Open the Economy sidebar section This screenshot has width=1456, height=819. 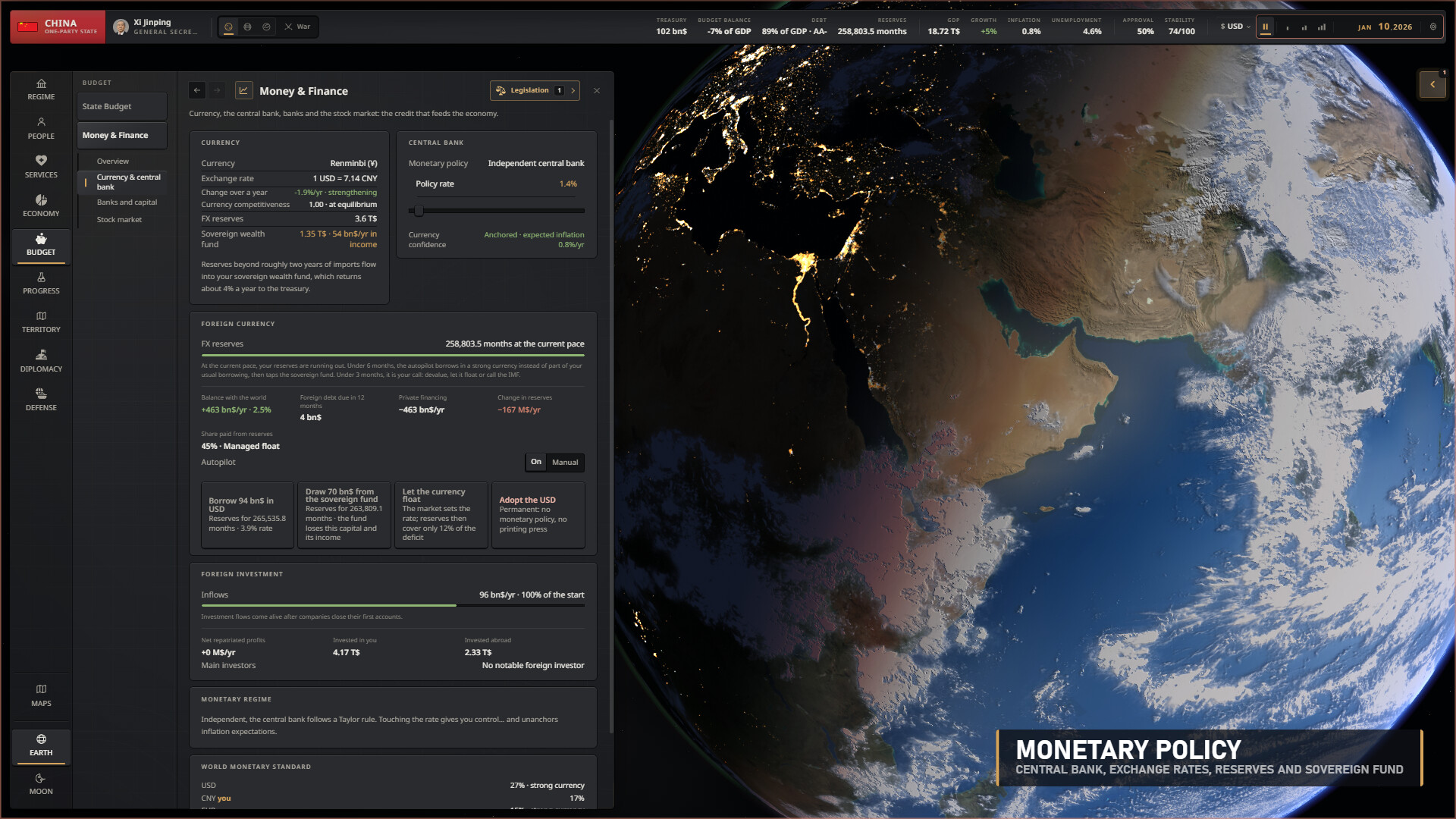coord(41,206)
